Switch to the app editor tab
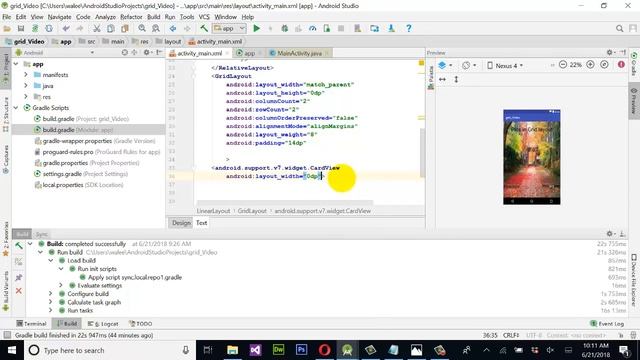 click(x=249, y=53)
